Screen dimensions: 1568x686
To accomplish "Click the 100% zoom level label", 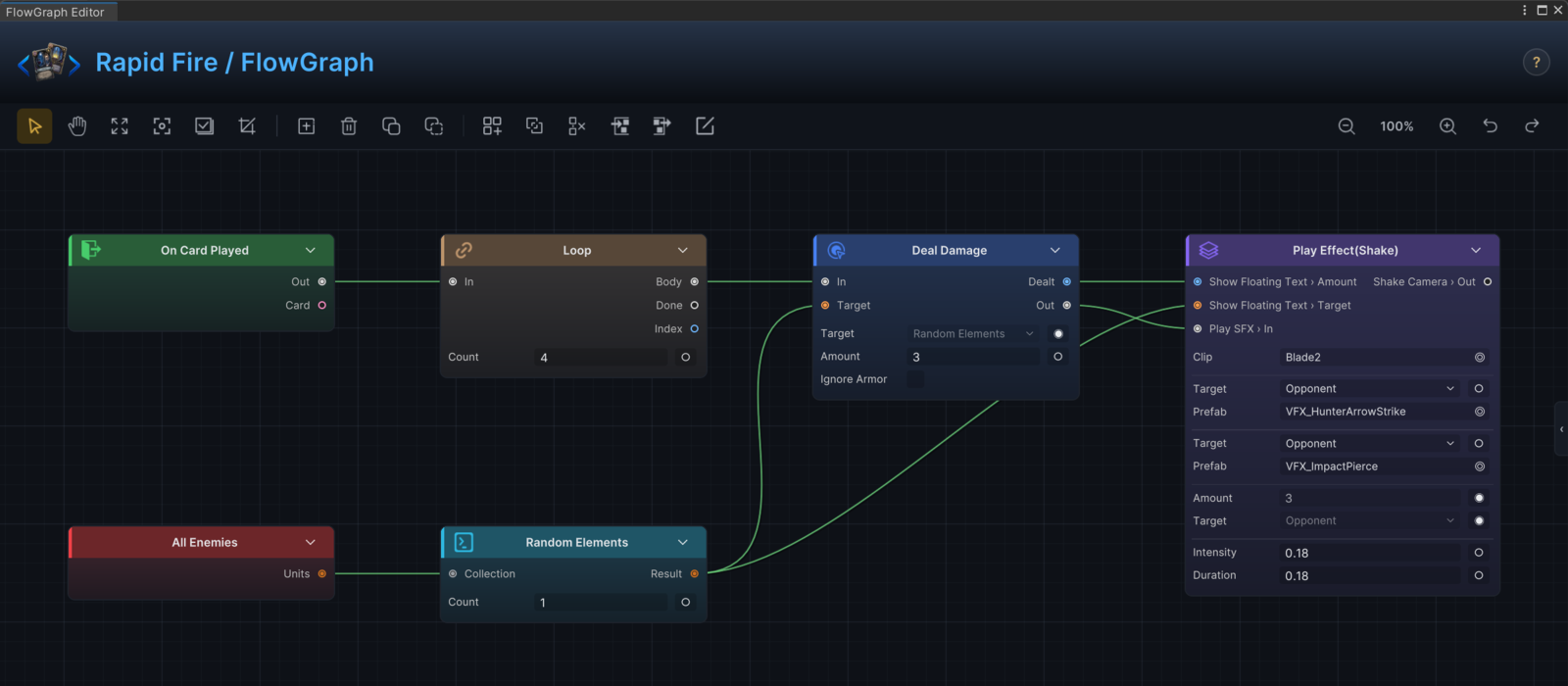I will pyautogui.click(x=1396, y=126).
